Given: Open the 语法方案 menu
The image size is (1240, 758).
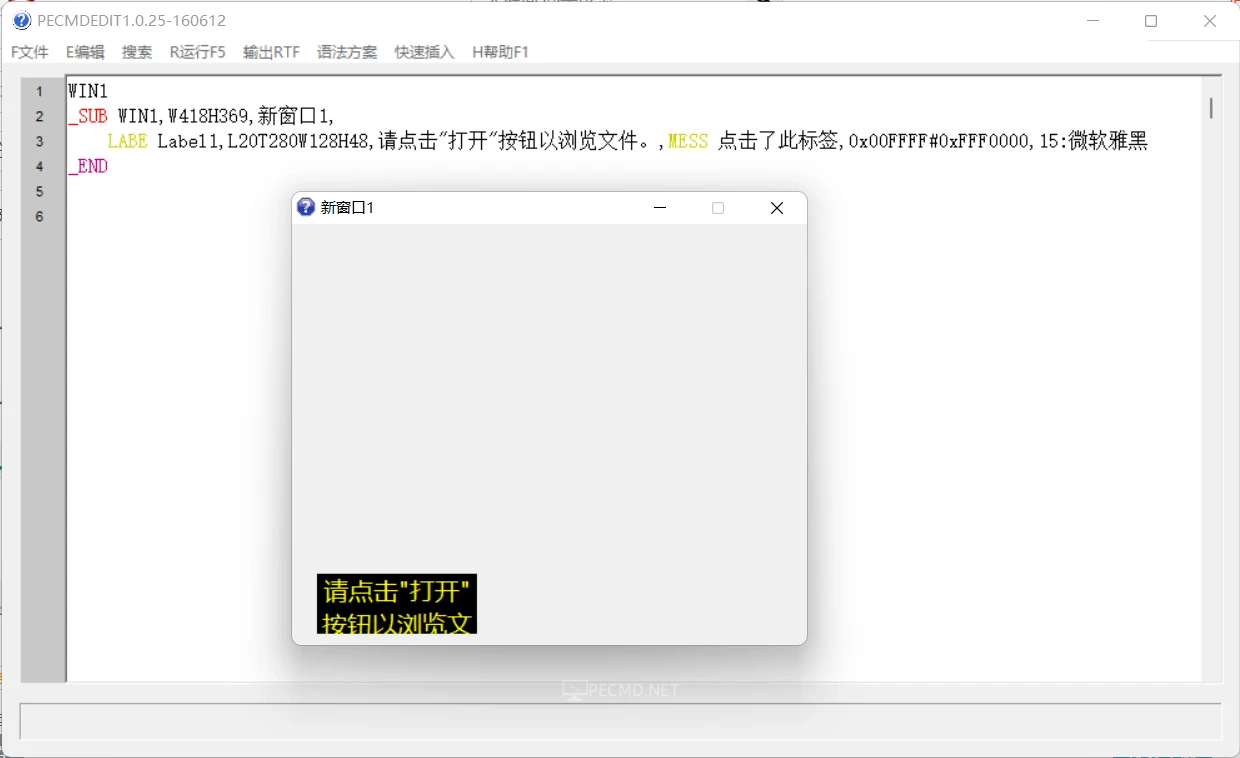Looking at the screenshot, I should [347, 52].
